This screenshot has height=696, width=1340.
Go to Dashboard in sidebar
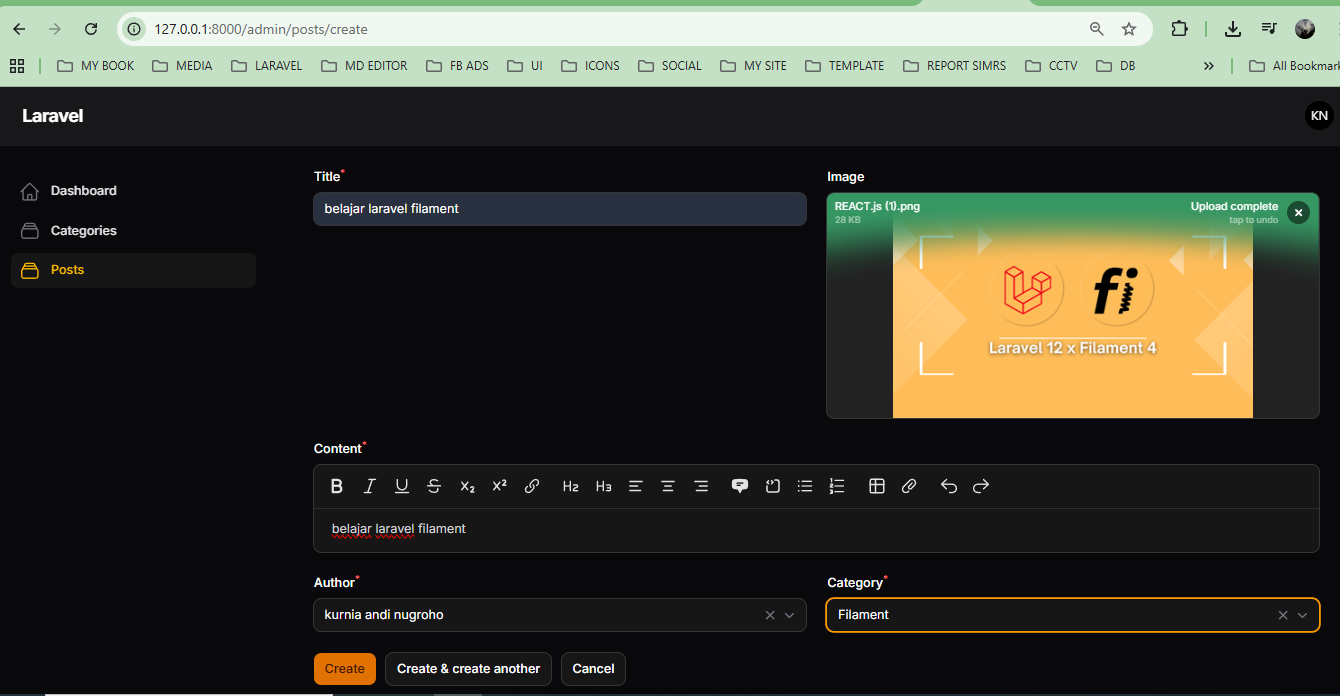pyautogui.click(x=84, y=191)
